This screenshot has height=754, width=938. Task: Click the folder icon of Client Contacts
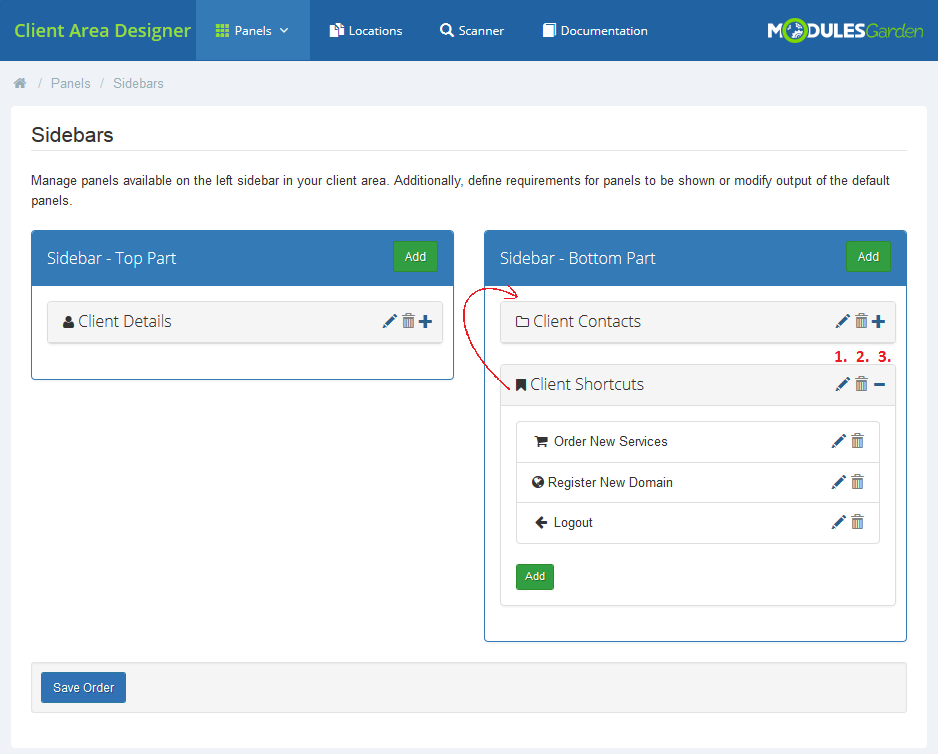click(522, 322)
